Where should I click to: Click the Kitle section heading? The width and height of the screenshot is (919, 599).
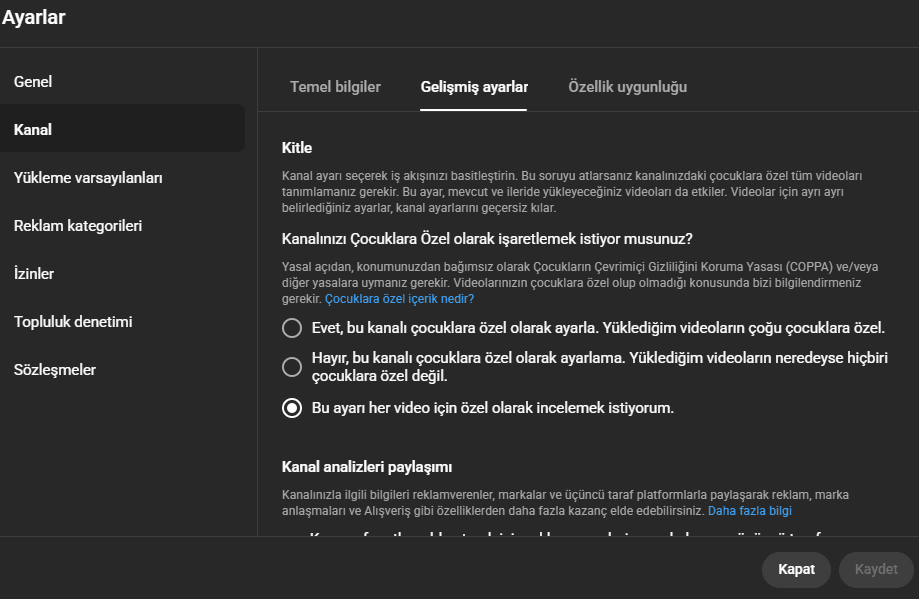pos(296,147)
